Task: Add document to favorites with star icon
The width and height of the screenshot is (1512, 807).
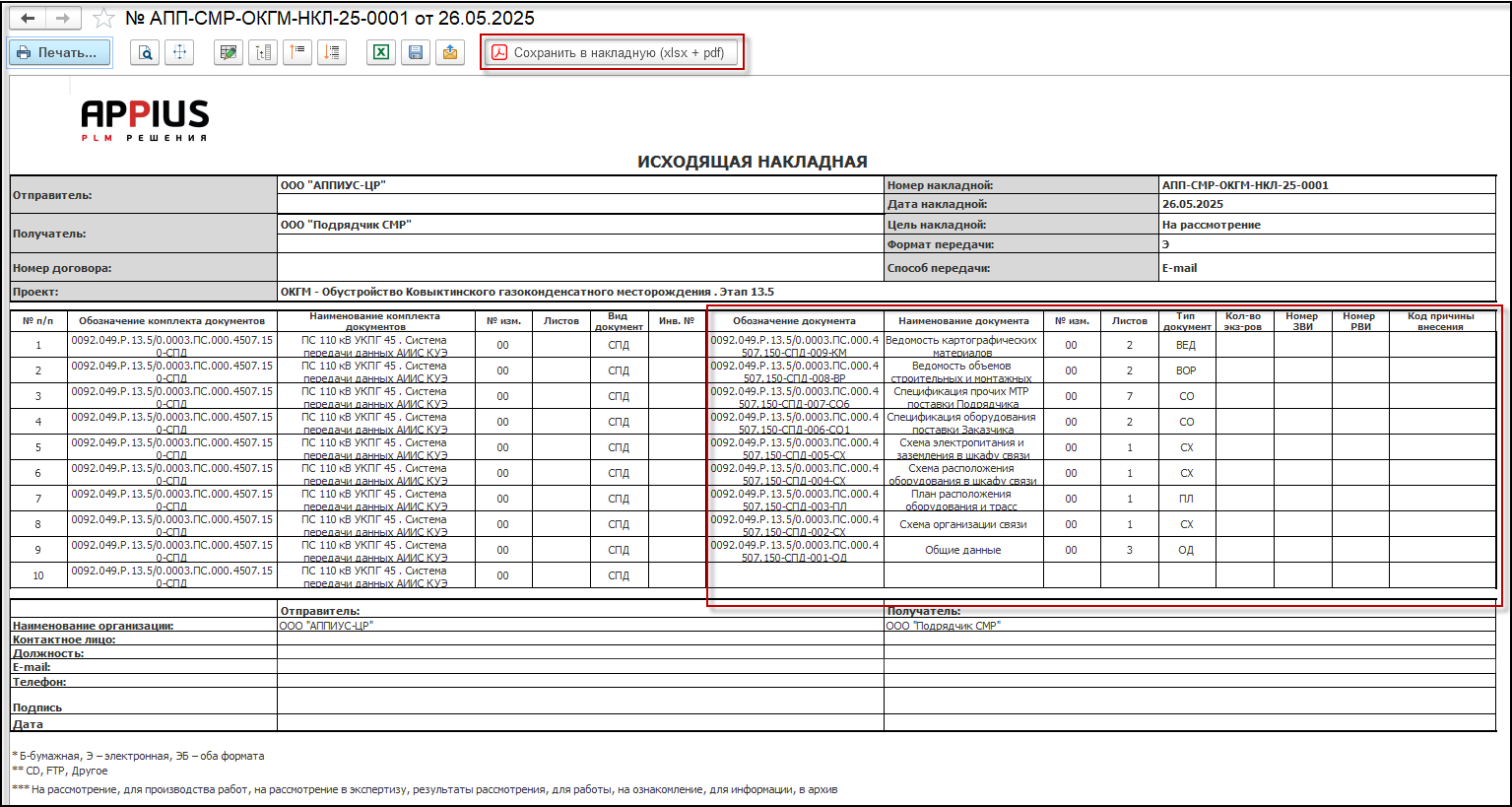Action: [x=103, y=19]
